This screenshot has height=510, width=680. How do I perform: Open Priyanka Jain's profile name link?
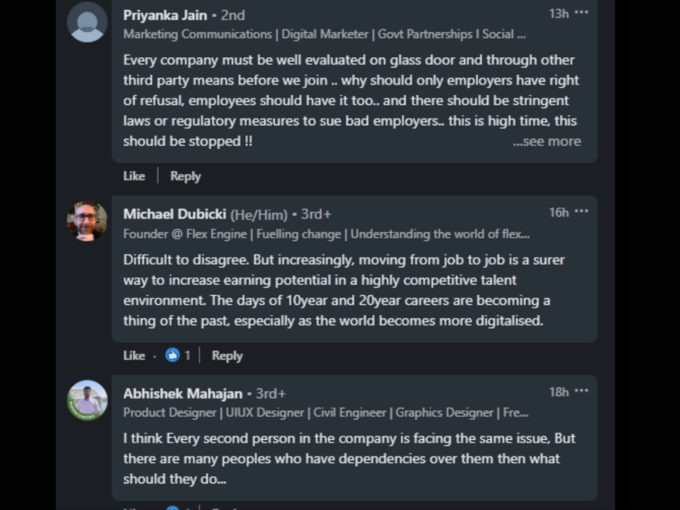(x=165, y=15)
